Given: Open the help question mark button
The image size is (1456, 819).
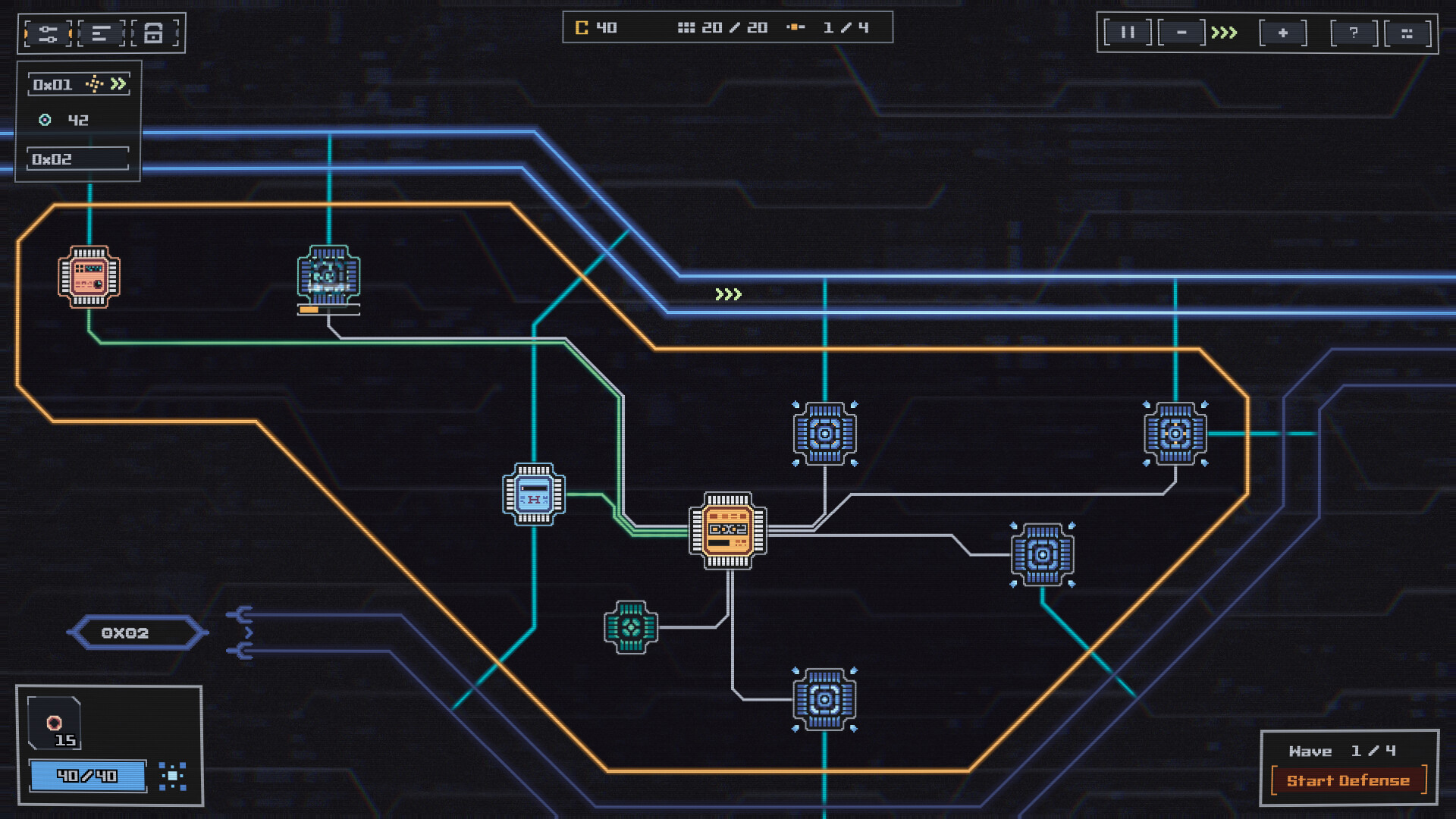Looking at the screenshot, I should (1354, 33).
